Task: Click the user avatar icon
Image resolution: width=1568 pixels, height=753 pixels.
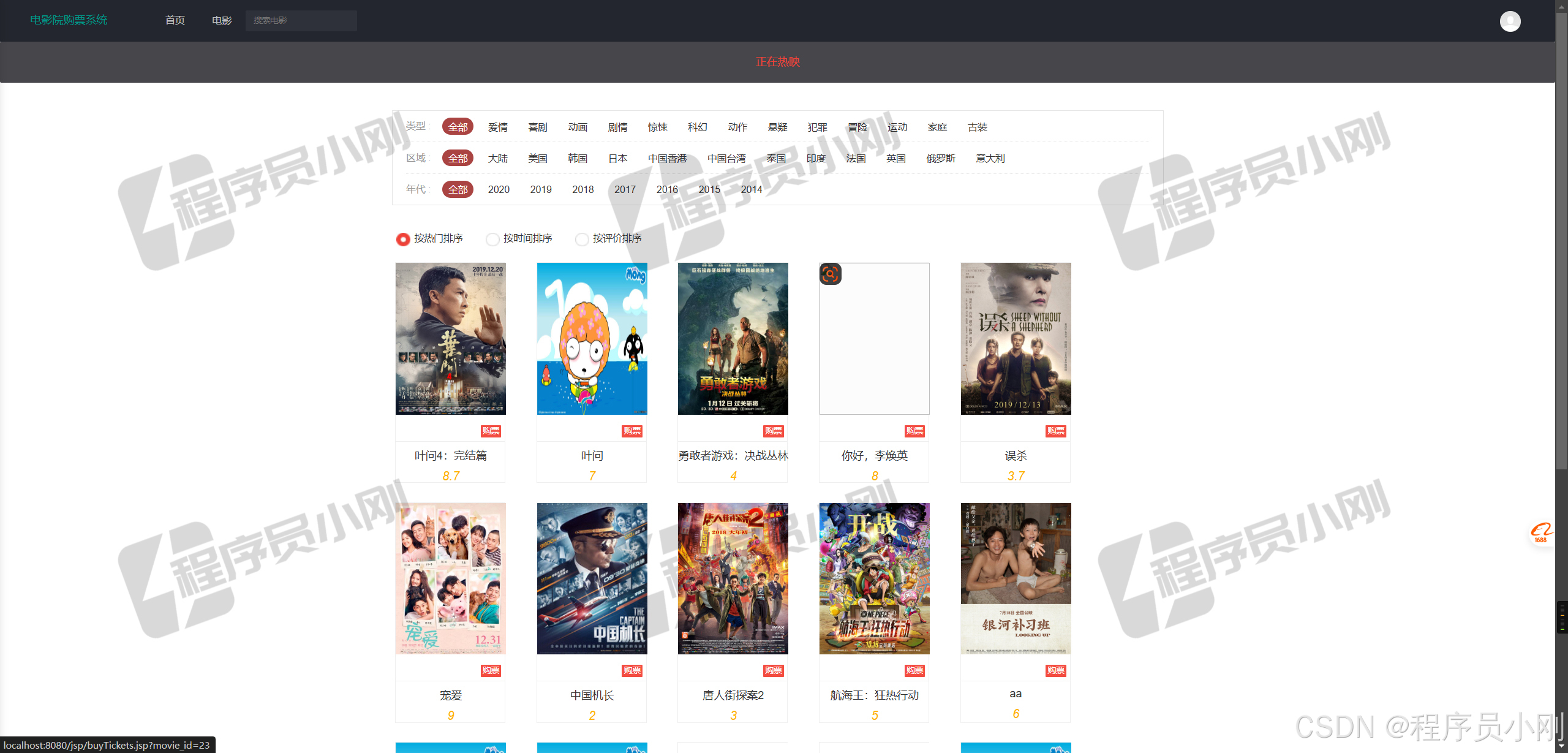Action: click(x=1509, y=21)
